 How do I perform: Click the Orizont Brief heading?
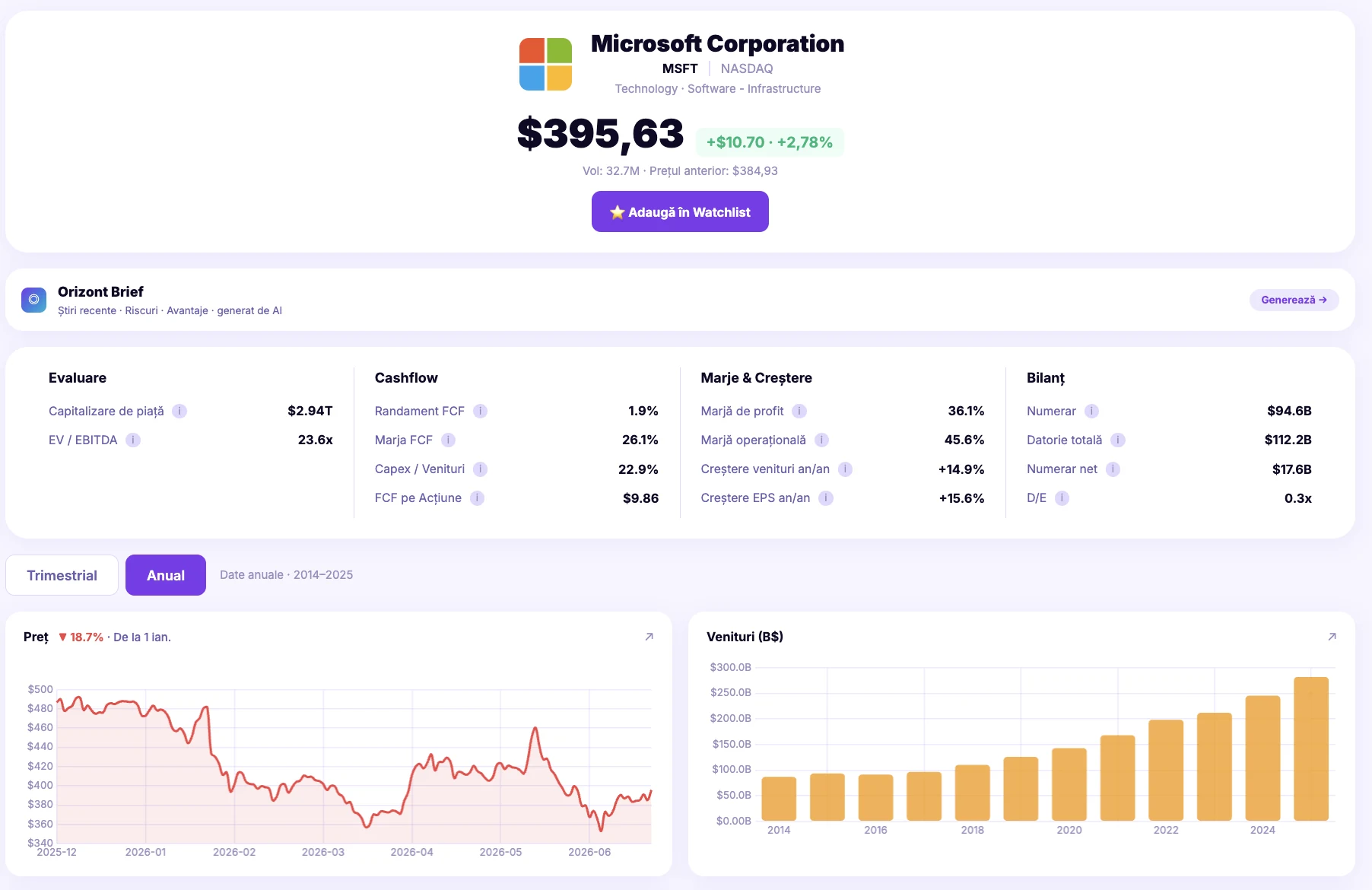coord(100,291)
